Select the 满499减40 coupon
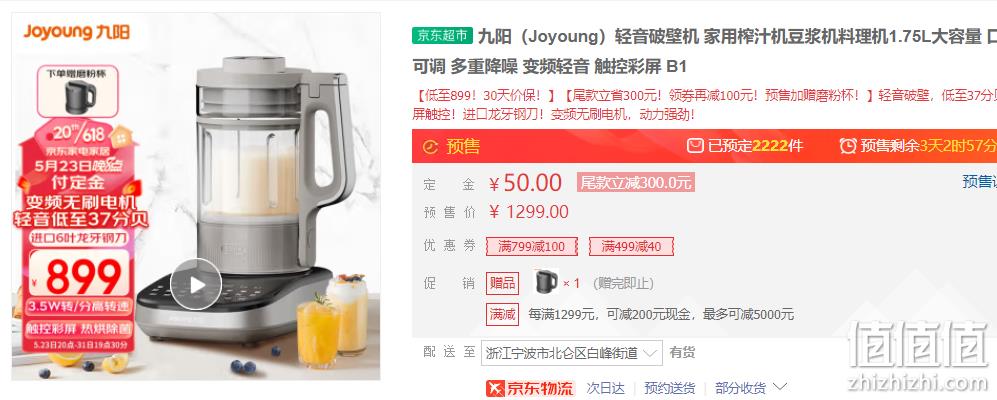This screenshot has width=997, height=400. [631, 246]
